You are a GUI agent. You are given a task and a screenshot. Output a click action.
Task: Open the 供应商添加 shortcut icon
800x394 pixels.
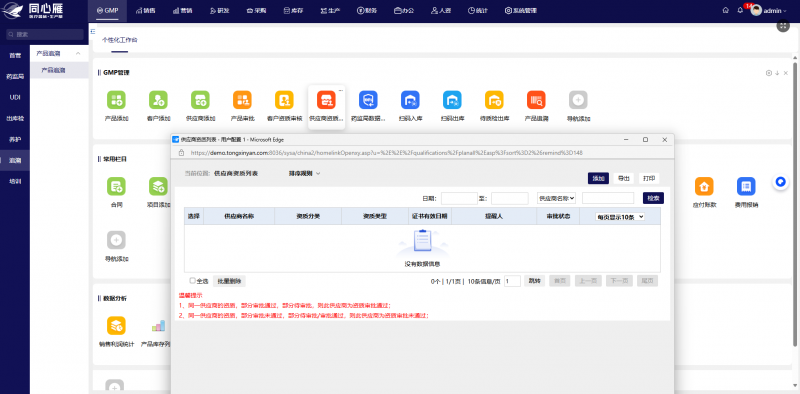tap(200, 100)
